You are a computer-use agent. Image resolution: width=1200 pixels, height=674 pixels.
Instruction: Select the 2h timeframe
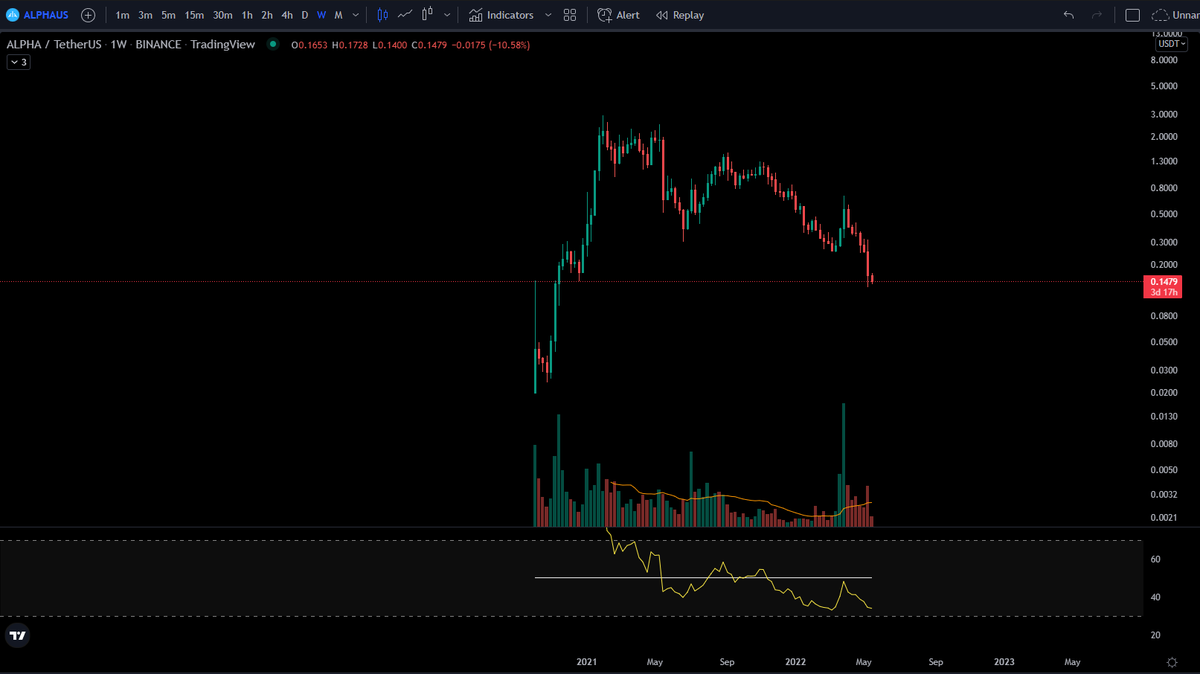[x=267, y=15]
